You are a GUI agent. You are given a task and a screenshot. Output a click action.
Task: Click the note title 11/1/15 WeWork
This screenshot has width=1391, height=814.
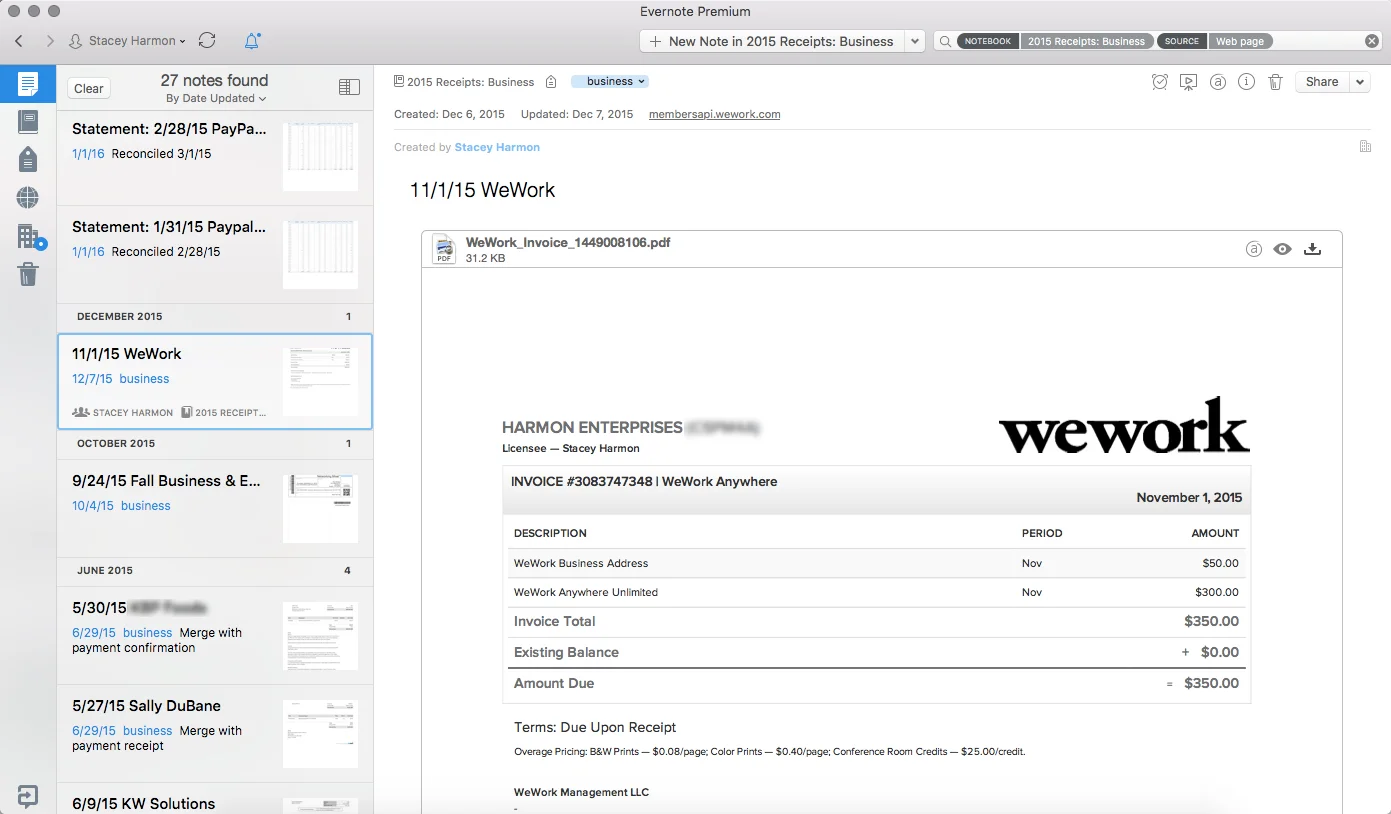[x=482, y=190]
